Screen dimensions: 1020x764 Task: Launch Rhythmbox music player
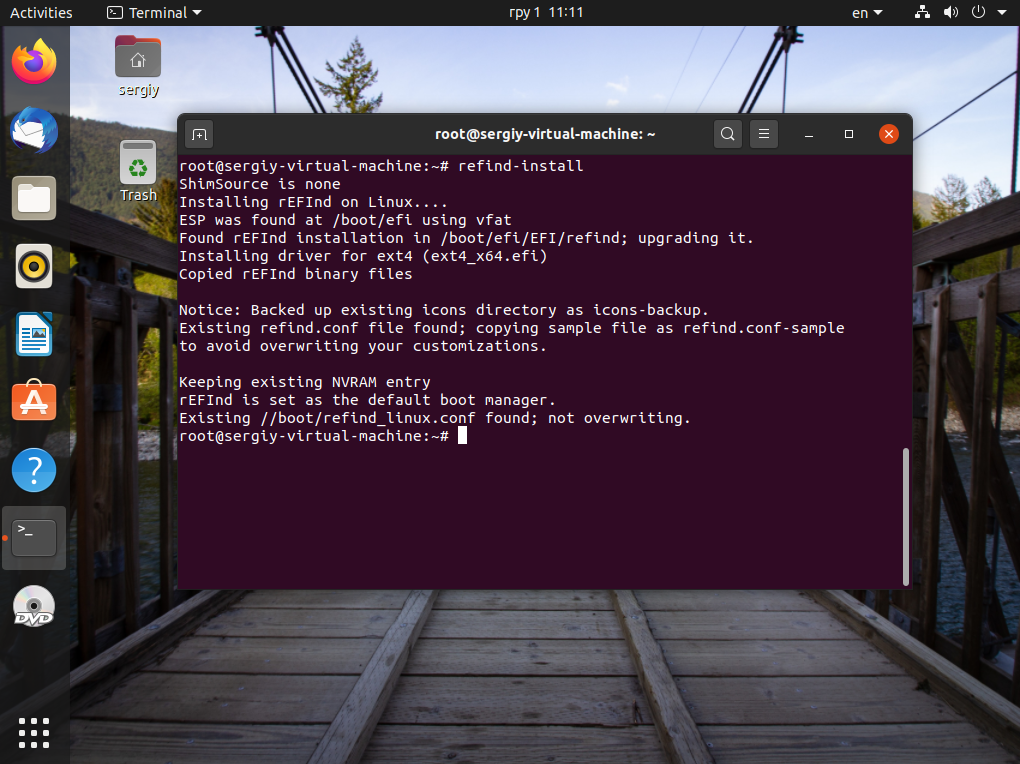(x=34, y=267)
